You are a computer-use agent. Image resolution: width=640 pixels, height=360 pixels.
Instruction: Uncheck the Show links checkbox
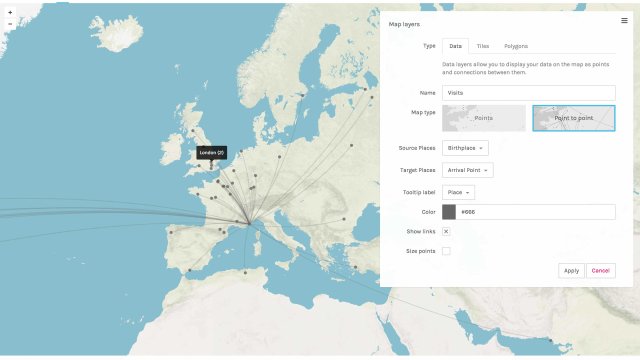pos(446,231)
